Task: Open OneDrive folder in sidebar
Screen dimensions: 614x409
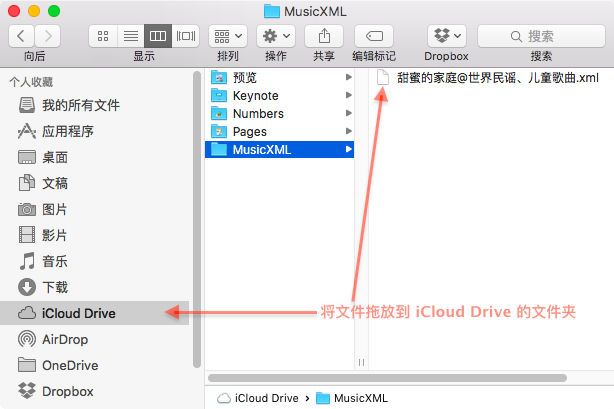Action: [x=69, y=365]
